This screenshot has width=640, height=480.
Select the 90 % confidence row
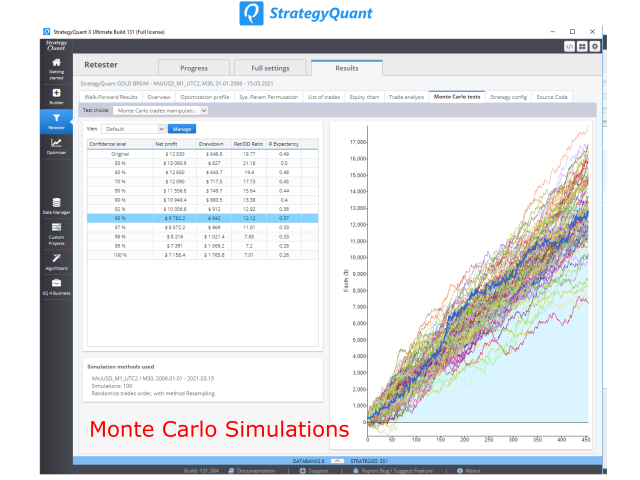[x=203, y=200]
